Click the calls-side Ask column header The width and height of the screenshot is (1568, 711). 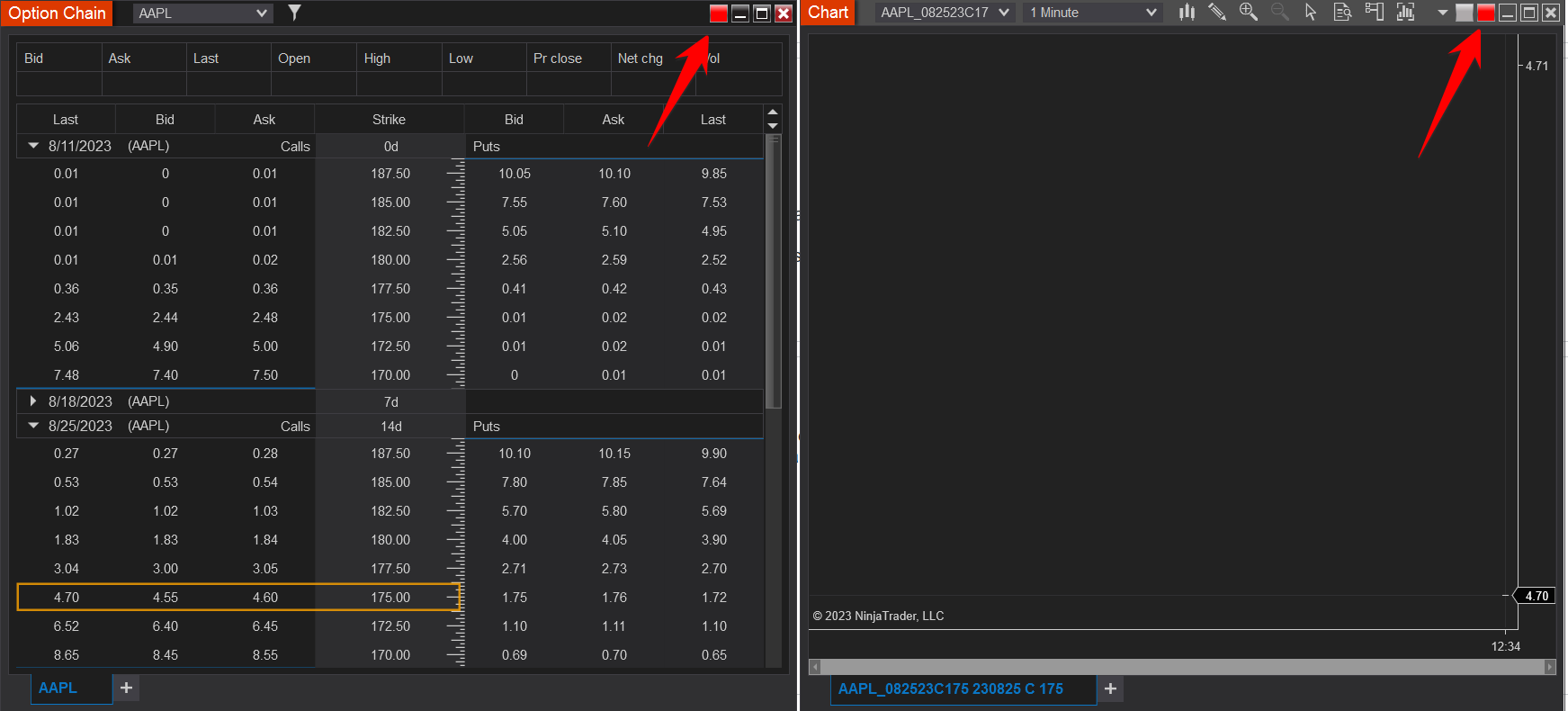264,120
